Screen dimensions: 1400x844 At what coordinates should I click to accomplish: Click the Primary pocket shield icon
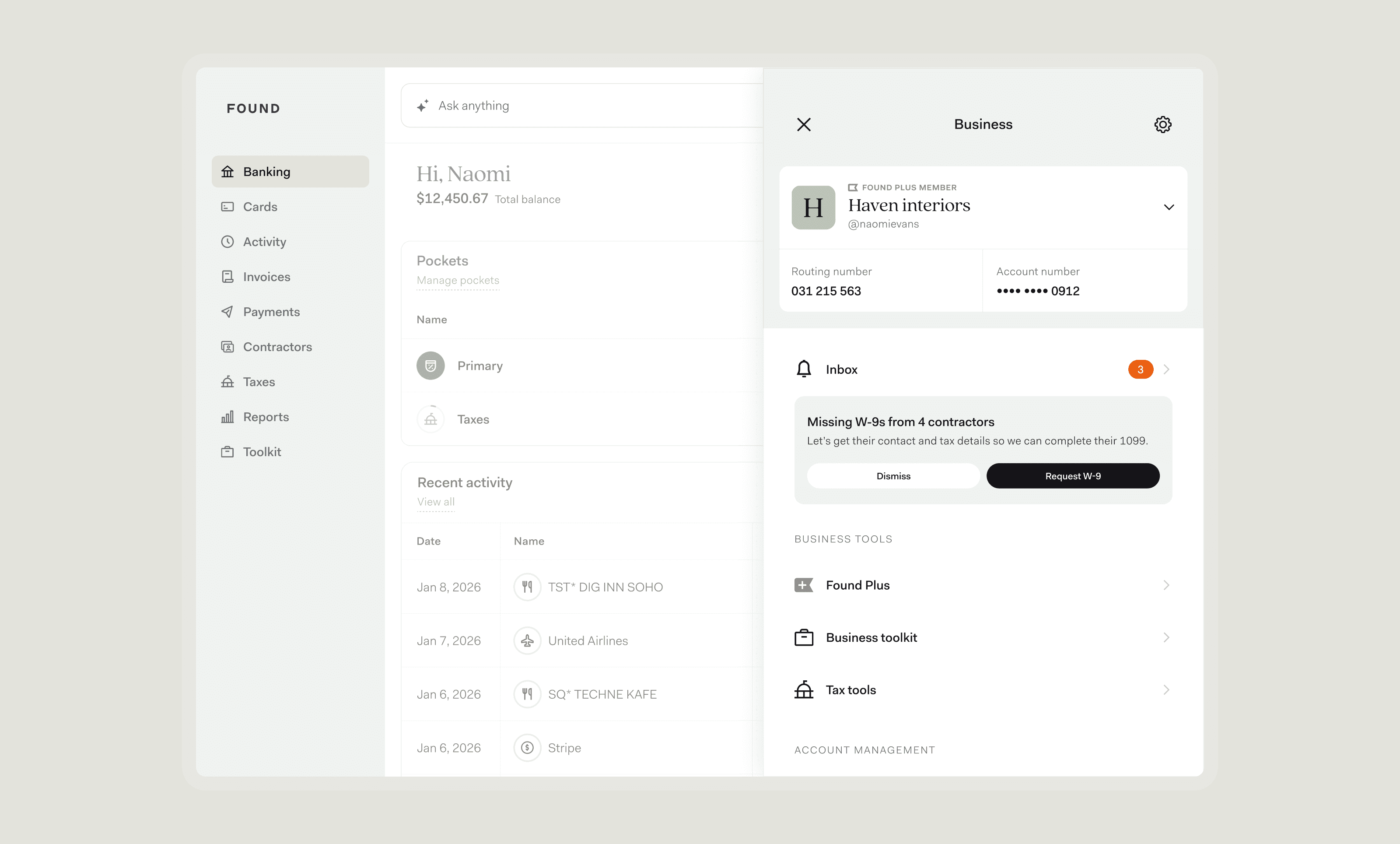430,366
